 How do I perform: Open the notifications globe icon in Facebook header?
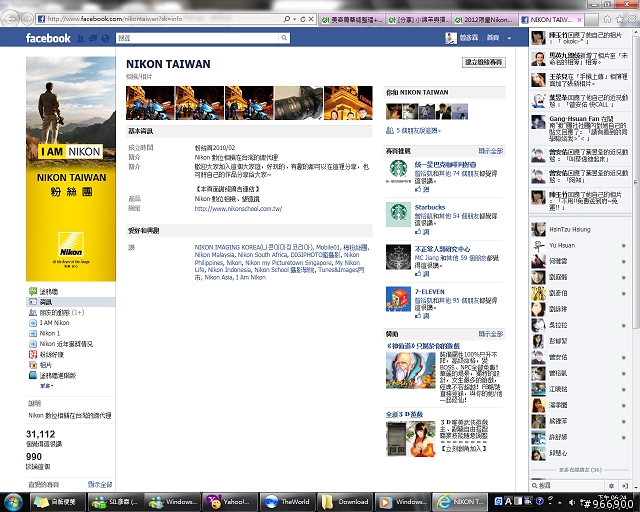(x=106, y=38)
